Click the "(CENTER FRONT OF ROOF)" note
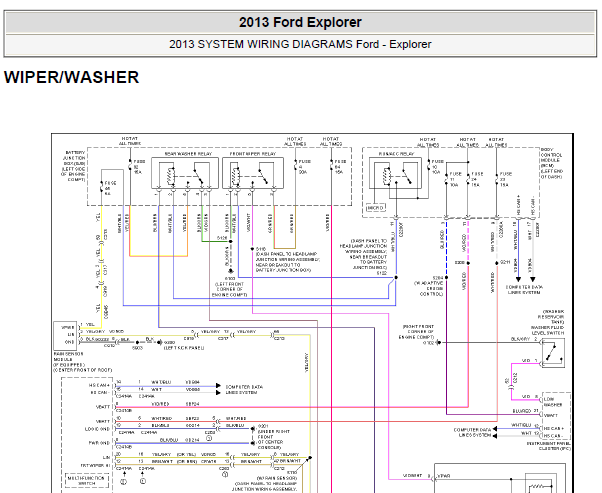602x493 pixels. point(83,370)
